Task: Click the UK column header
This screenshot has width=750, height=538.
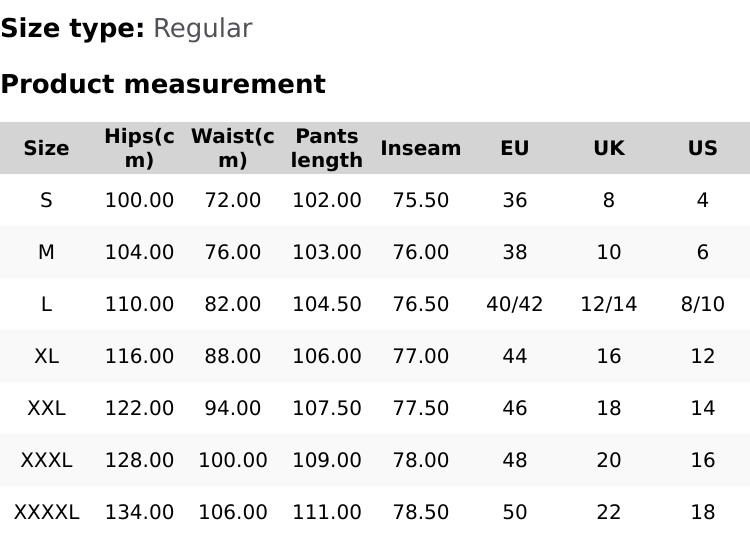Action: click(608, 148)
